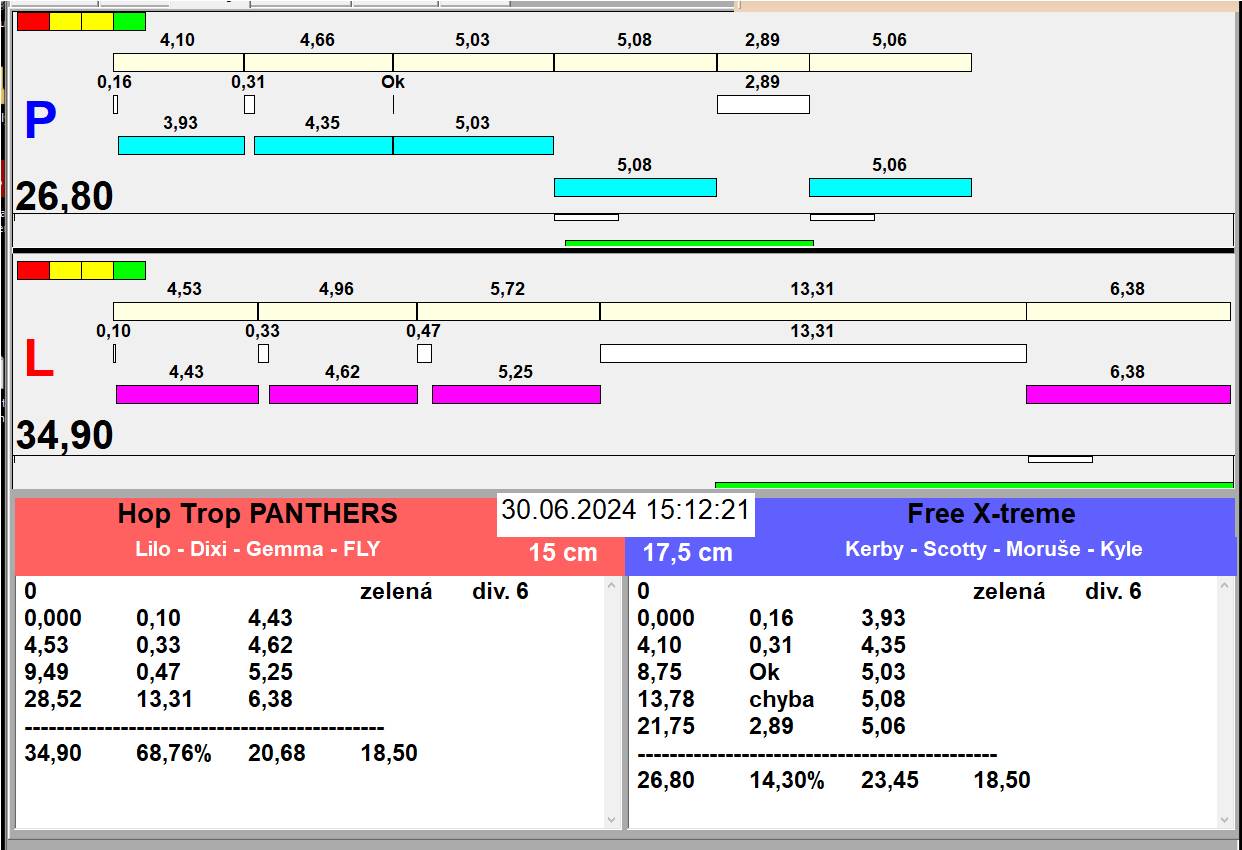Viewport: 1242px width, 850px height.
Task: Click the large 34,90 total time in lane L
Action: click(64, 436)
